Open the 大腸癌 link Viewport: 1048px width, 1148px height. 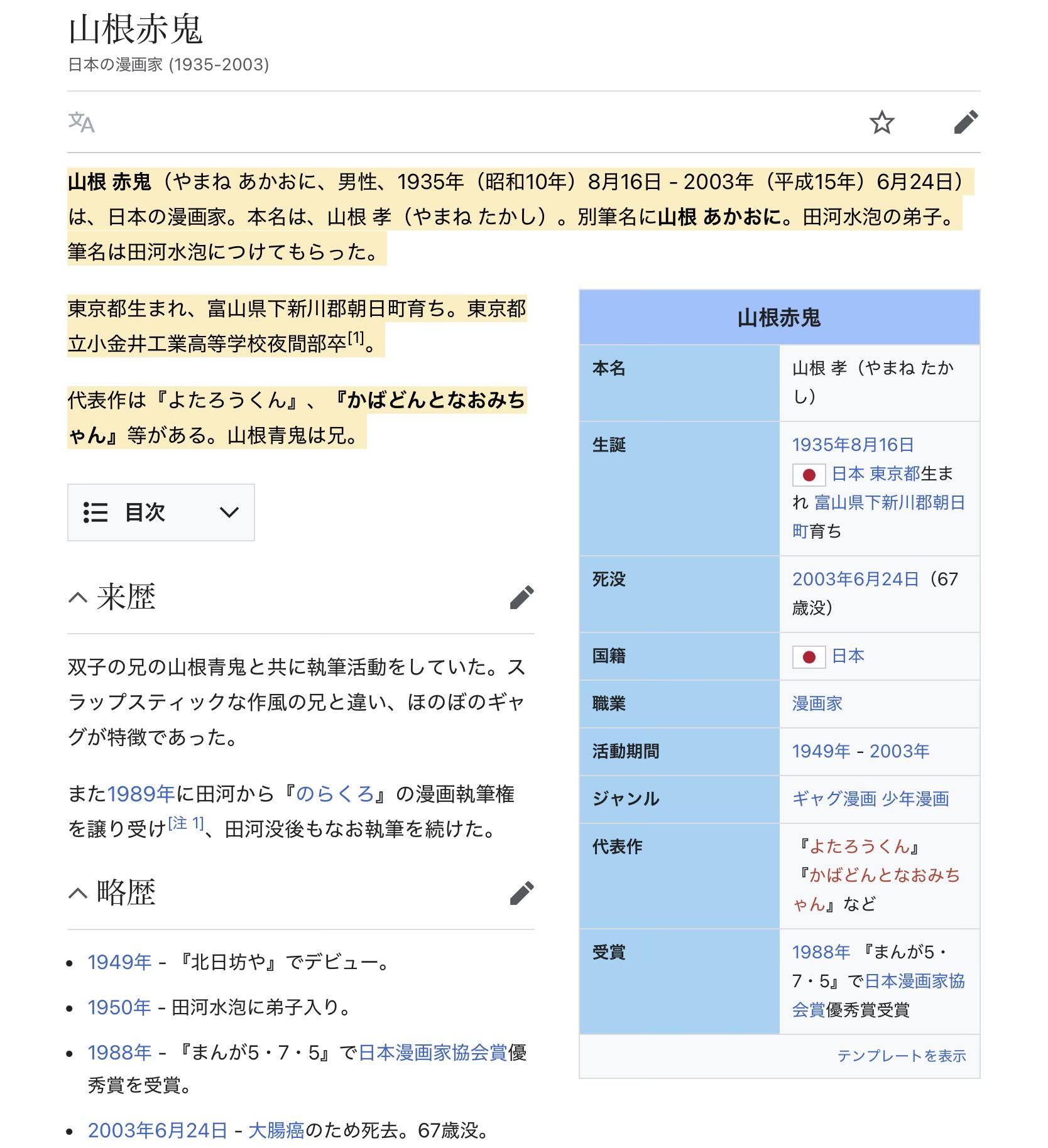click(x=276, y=1130)
